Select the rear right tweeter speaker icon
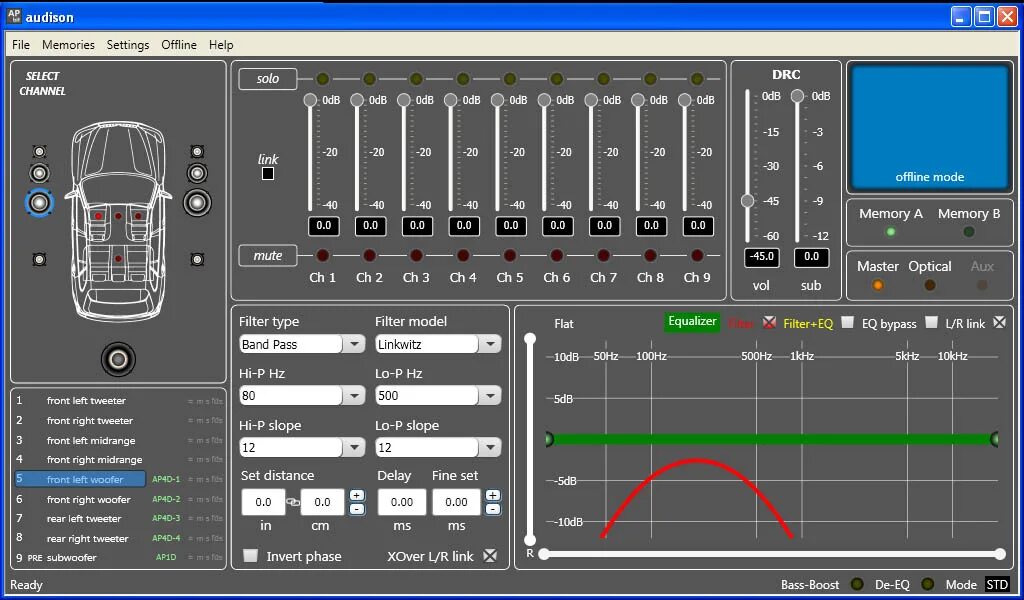 (x=197, y=260)
